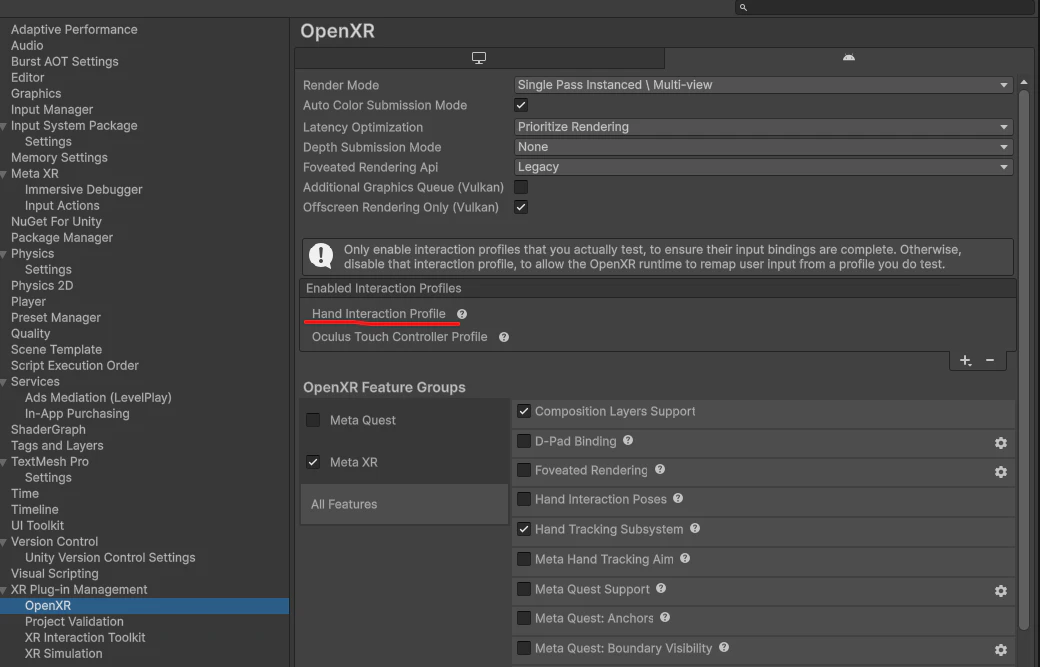Open Adaptive Performance settings
Image resolution: width=1040 pixels, height=667 pixels.
tap(74, 29)
